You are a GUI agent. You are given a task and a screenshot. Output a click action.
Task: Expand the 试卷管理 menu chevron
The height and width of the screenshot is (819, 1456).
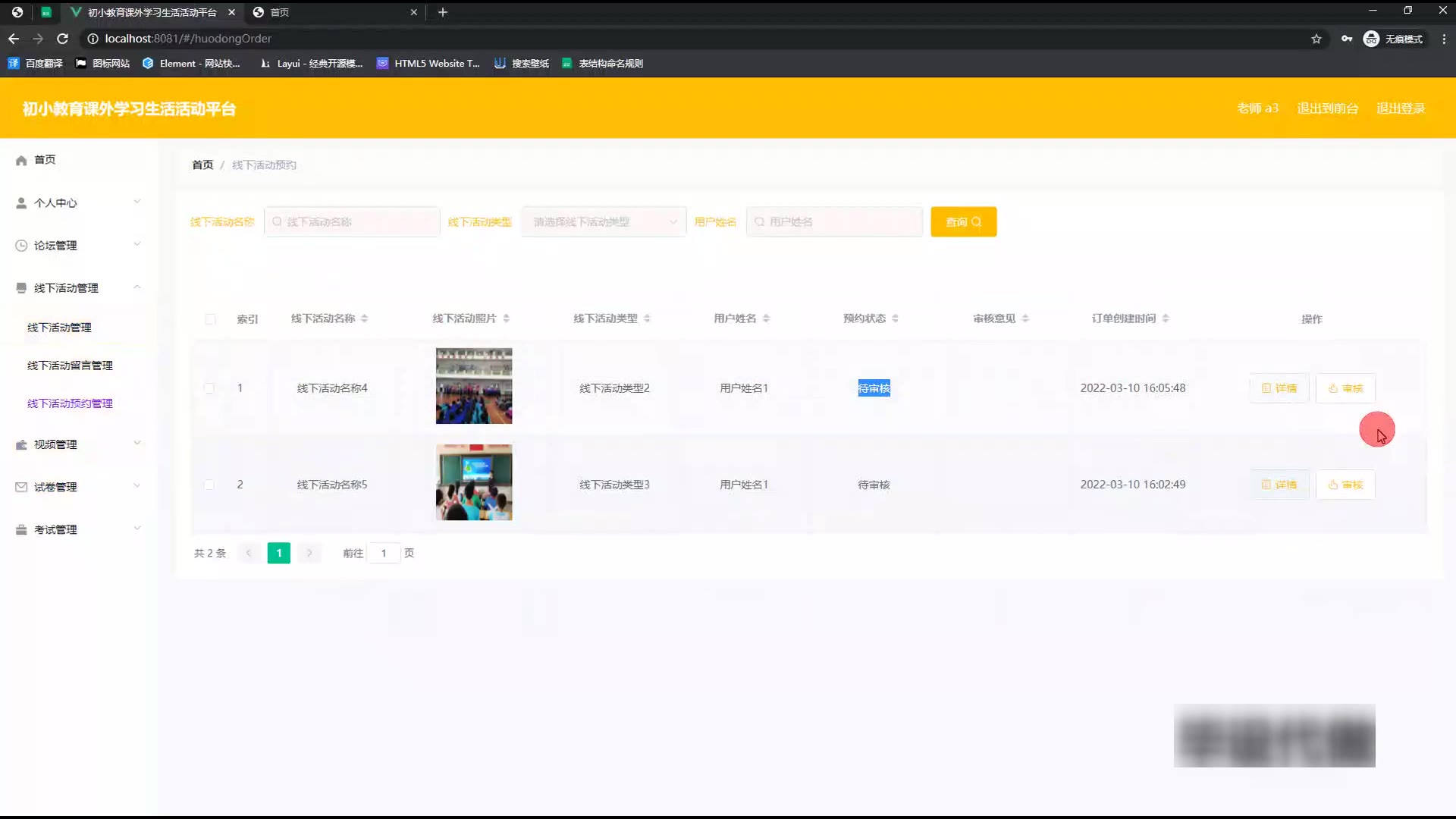[137, 485]
